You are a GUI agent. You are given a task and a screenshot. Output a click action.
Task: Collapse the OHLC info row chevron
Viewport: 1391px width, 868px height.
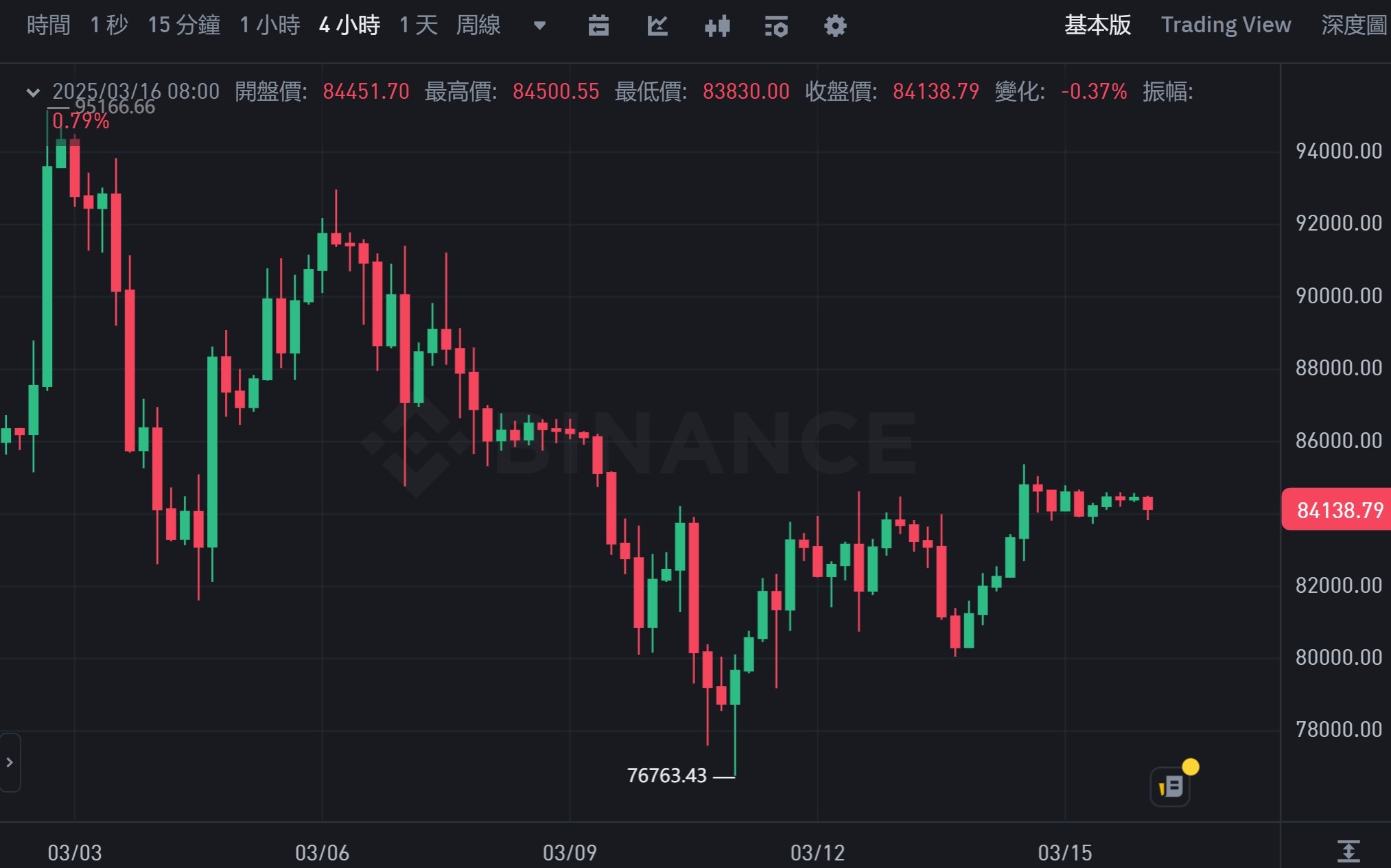32,92
